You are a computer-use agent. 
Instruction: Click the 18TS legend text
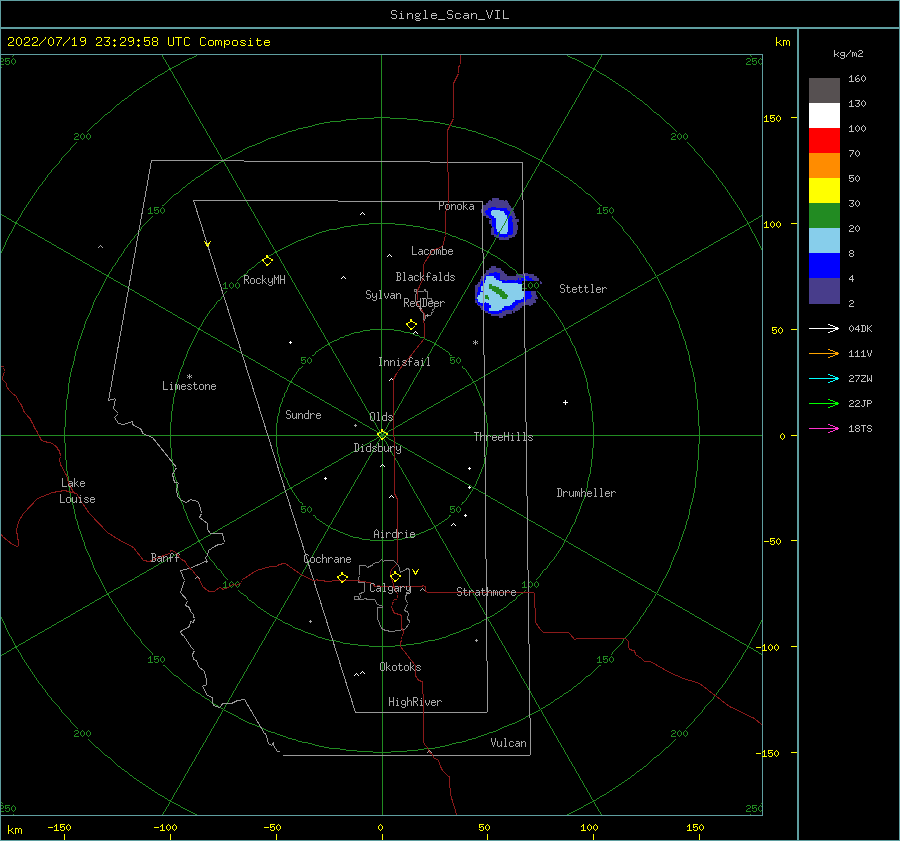click(860, 428)
